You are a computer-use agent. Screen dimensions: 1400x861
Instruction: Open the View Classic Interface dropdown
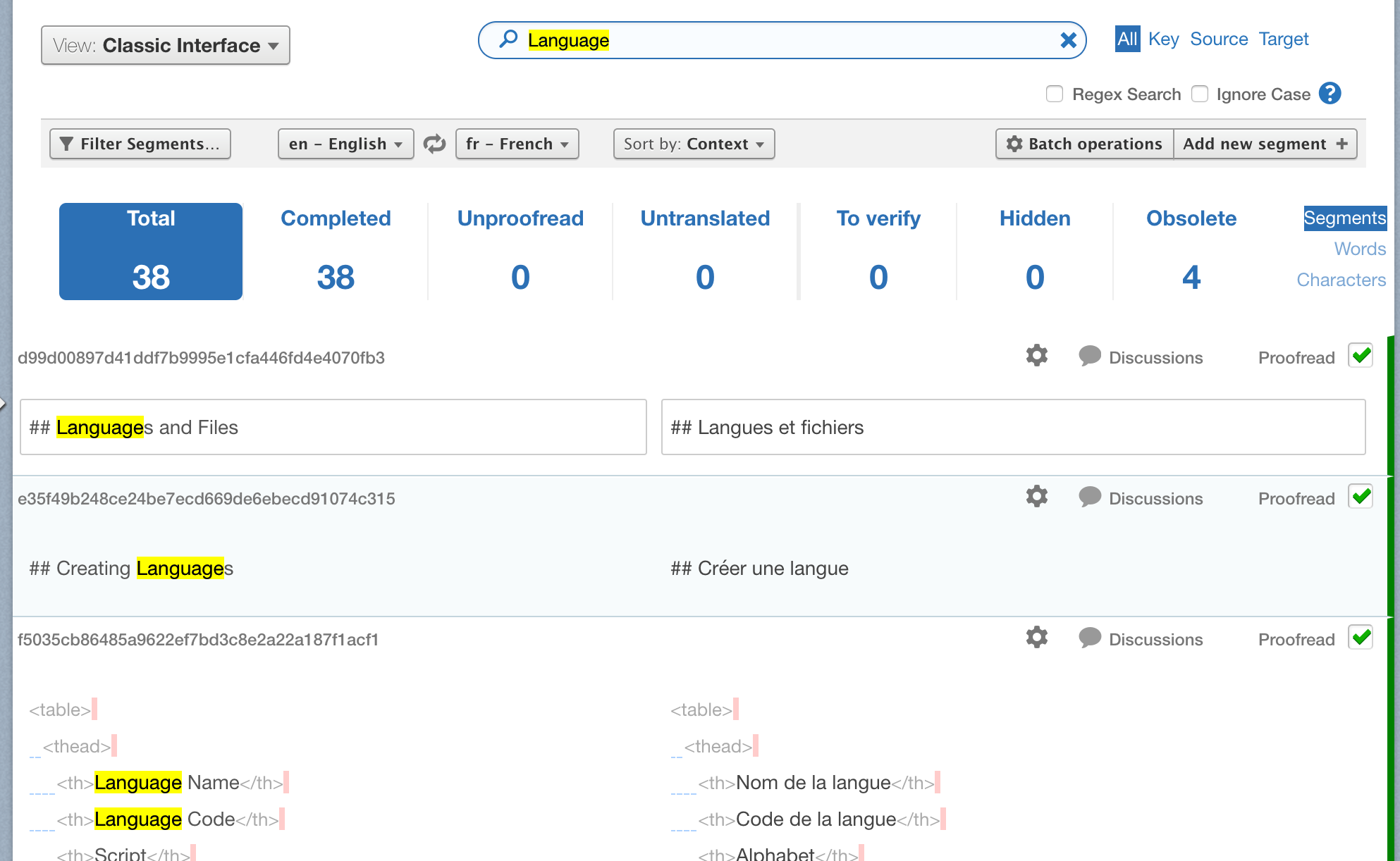(x=166, y=45)
